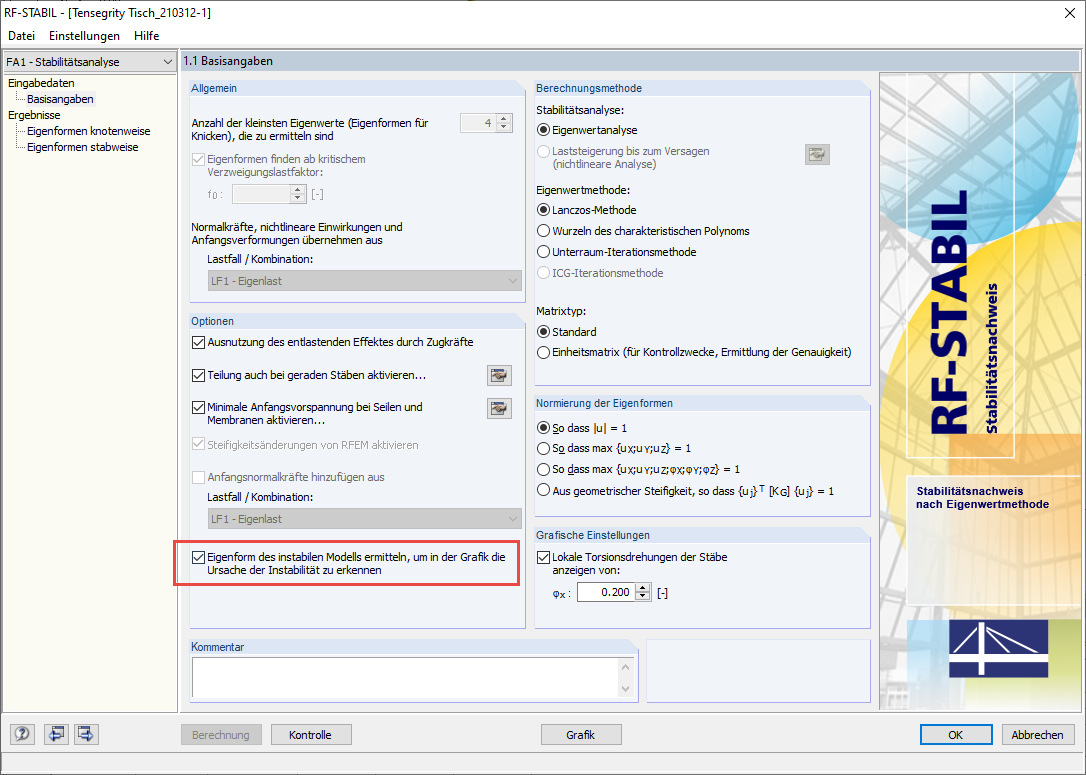Image resolution: width=1086 pixels, height=775 pixels.
Task: Uncheck Eigenform des instabilen Modells ermitteln
Action: (x=197, y=557)
